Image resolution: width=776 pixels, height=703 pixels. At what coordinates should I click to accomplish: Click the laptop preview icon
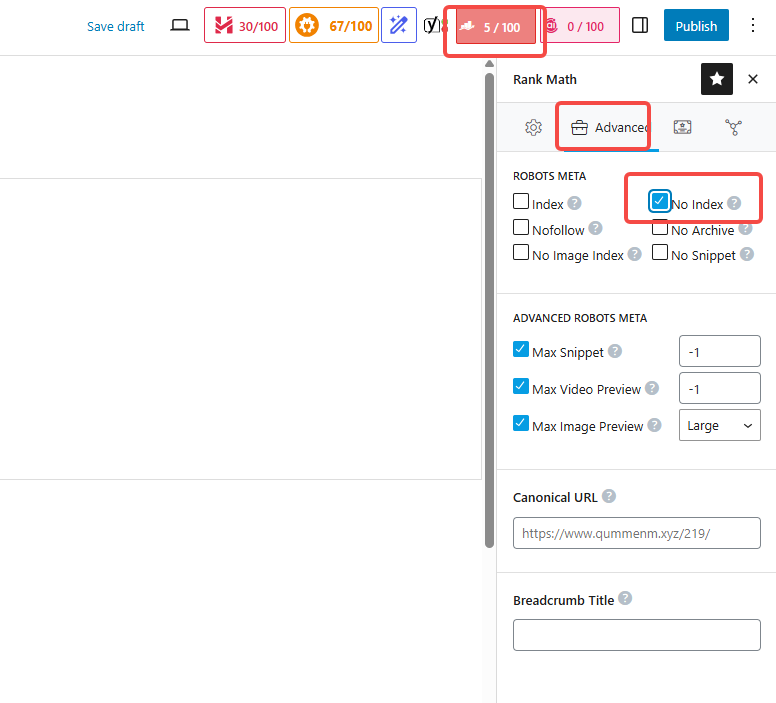(180, 26)
